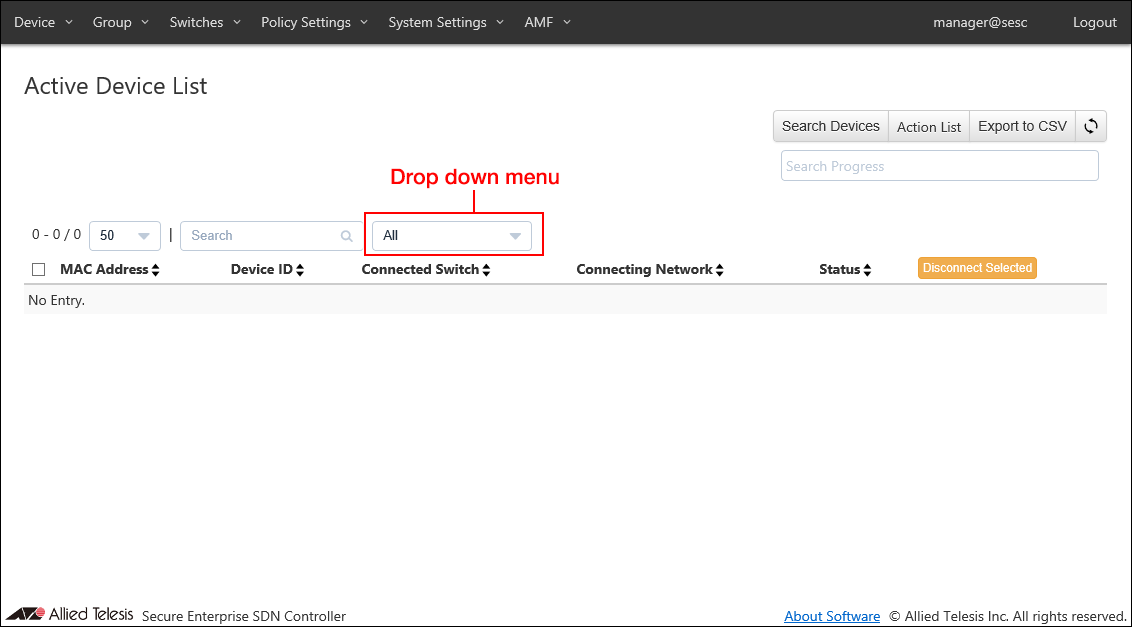The image size is (1132, 627).
Task: Click the refresh icon button
Action: [x=1091, y=126]
